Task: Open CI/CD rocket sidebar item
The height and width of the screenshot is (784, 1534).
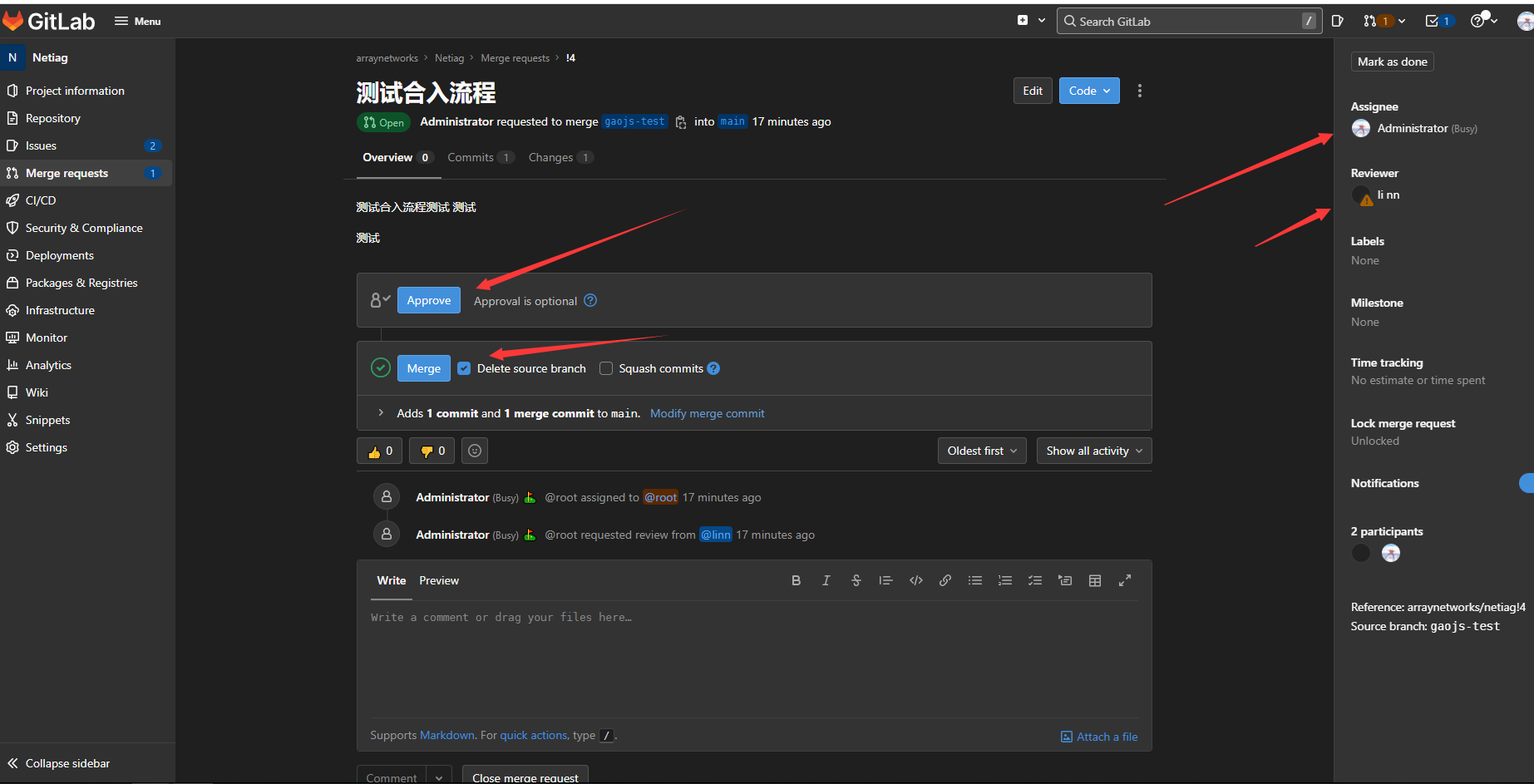Action: (41, 200)
